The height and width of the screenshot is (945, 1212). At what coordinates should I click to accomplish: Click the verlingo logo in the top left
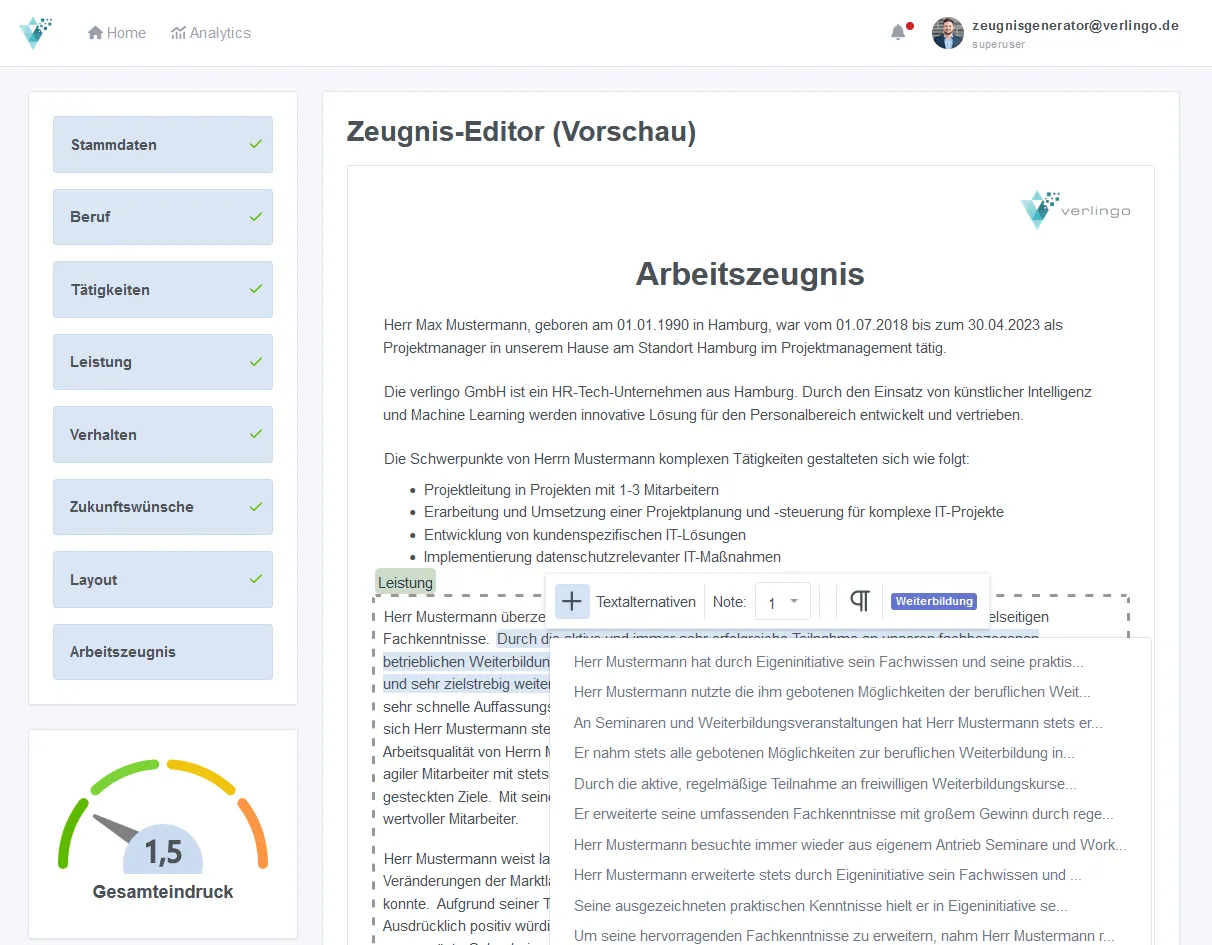click(x=36, y=31)
